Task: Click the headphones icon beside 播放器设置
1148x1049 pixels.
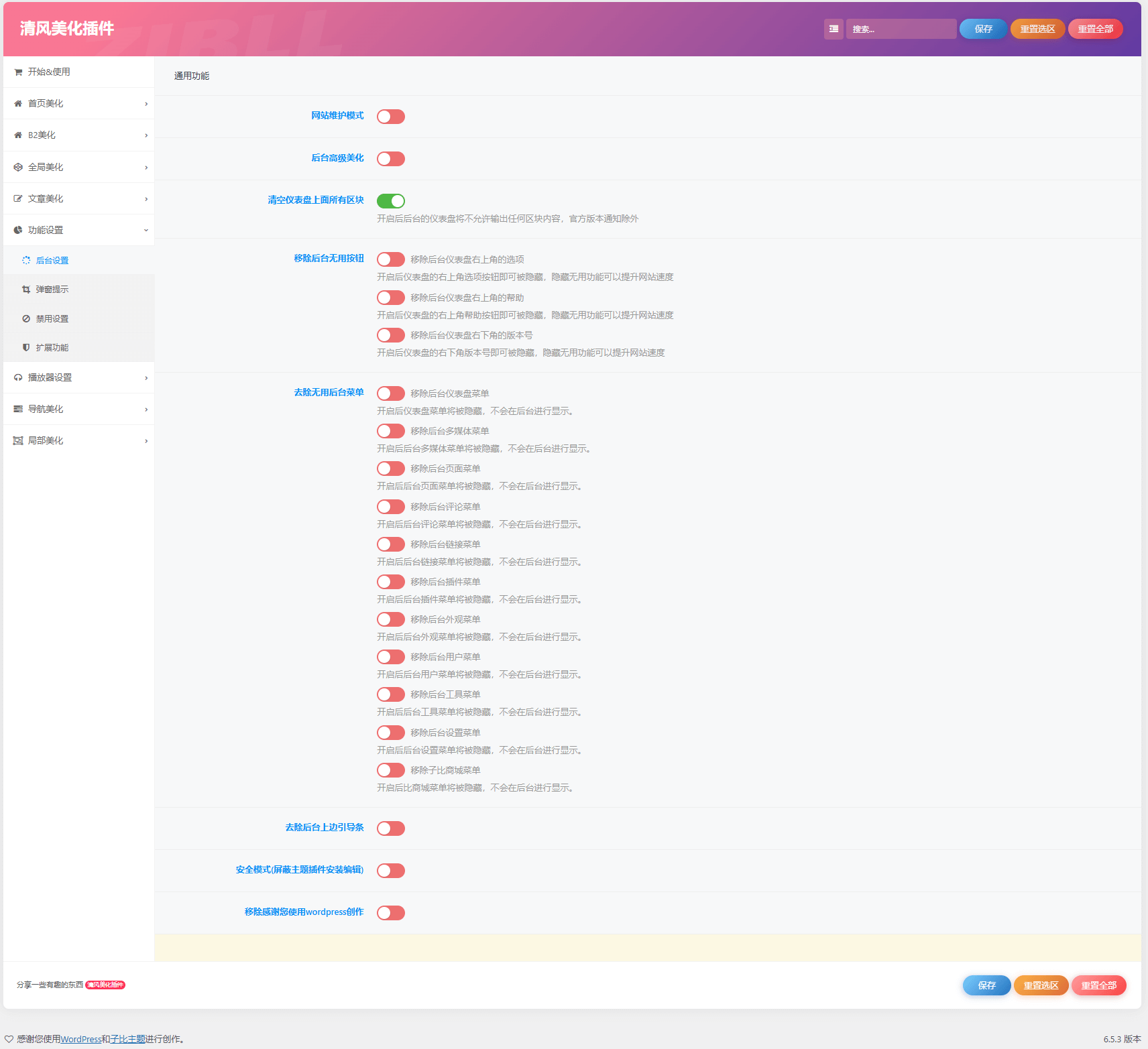Action: click(18, 378)
